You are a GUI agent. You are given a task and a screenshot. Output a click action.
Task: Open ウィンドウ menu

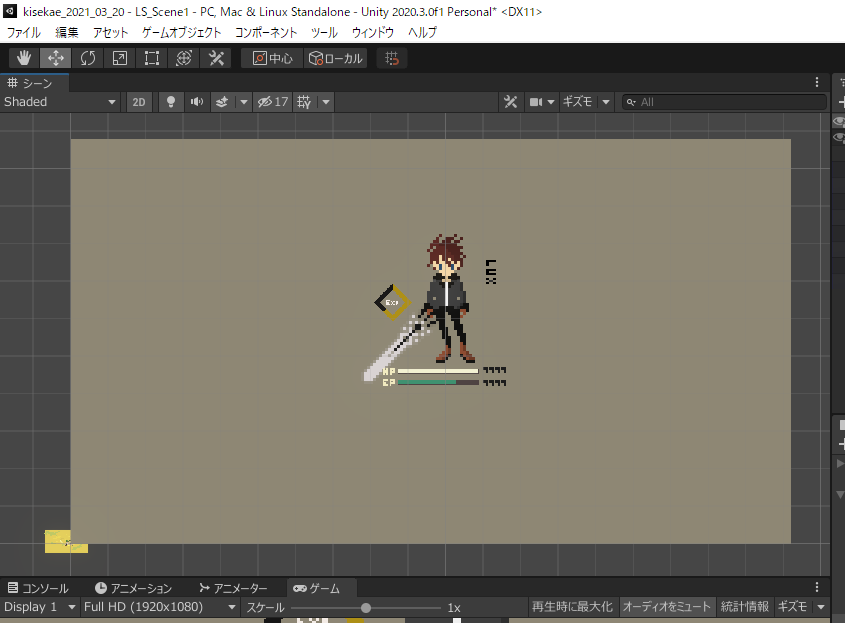click(373, 32)
